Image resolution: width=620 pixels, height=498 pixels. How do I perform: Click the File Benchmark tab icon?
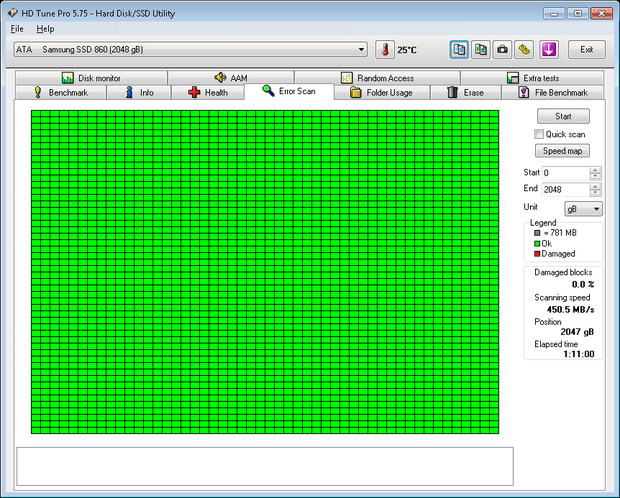(524, 92)
